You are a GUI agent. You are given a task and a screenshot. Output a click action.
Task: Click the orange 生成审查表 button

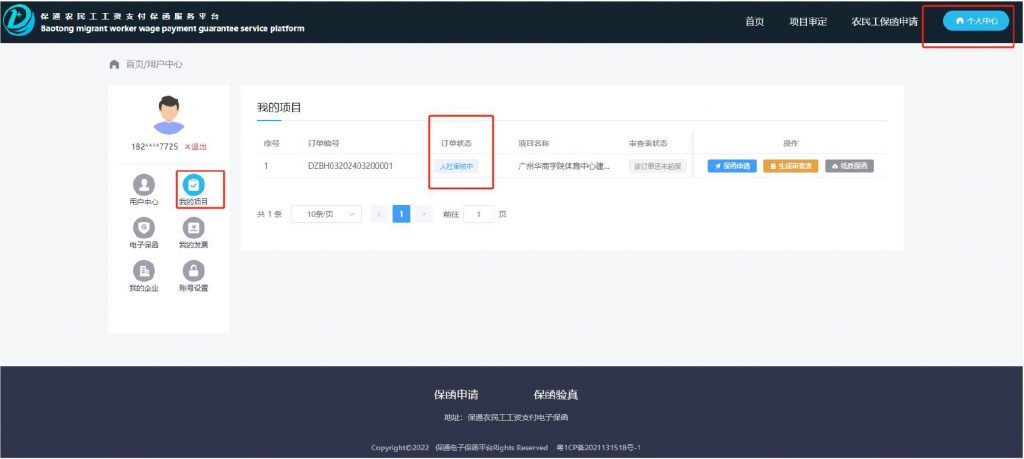coord(789,166)
